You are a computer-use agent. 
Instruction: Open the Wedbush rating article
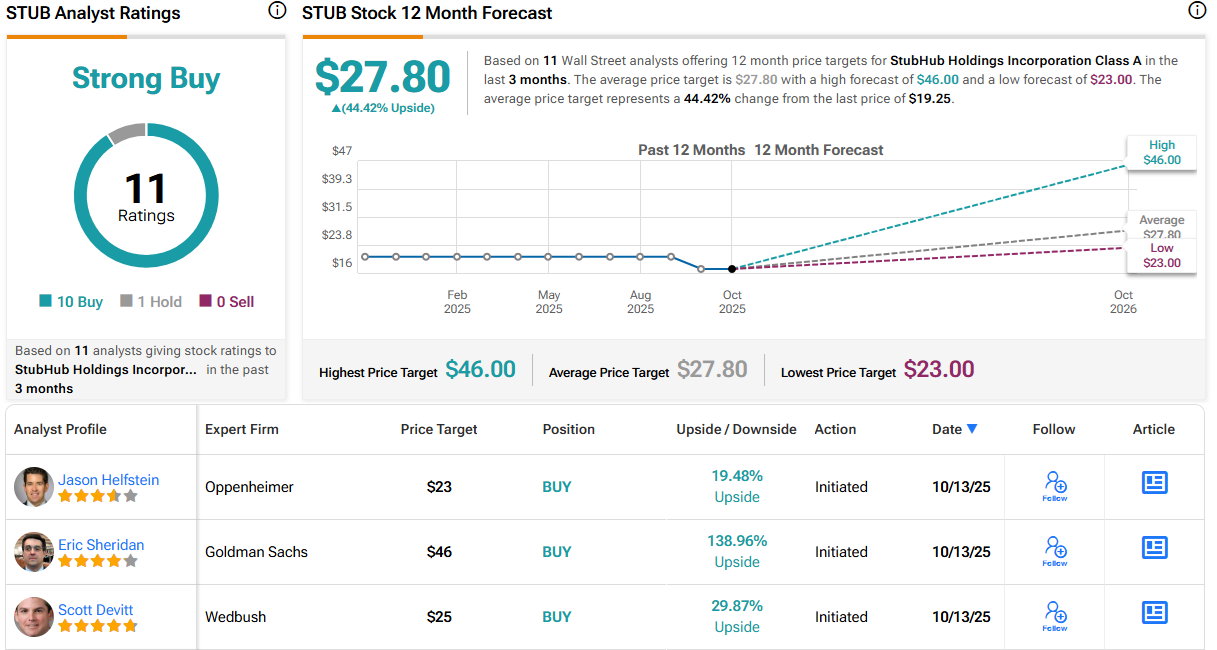[1154, 613]
